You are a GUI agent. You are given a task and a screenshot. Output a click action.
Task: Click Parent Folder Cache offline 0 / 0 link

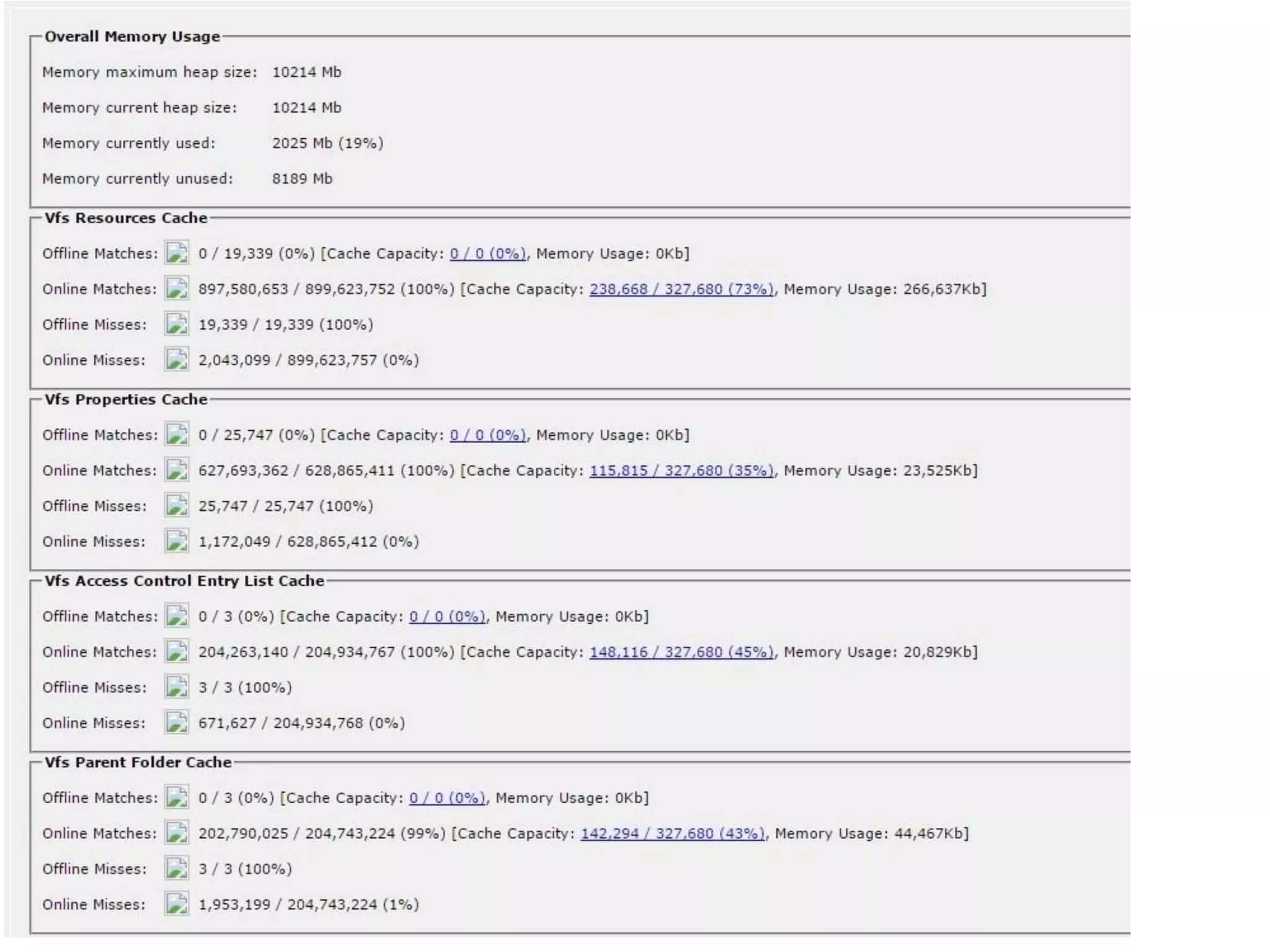coord(447,798)
